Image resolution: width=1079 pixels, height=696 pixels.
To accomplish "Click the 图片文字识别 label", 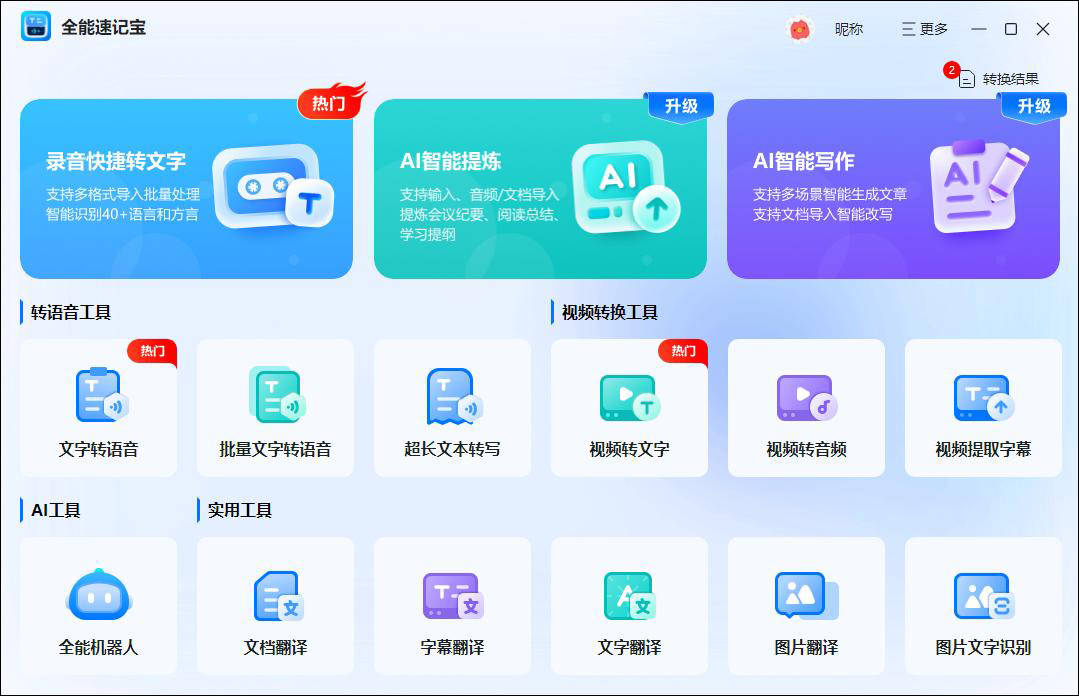I will pyautogui.click(x=983, y=647).
